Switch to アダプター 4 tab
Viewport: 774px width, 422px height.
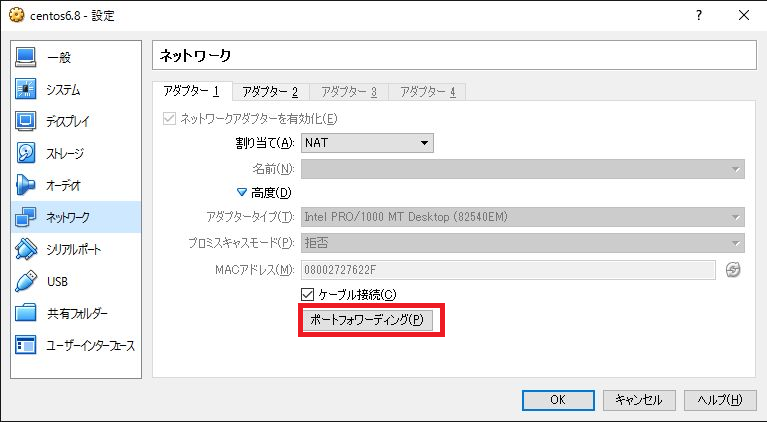[427, 92]
